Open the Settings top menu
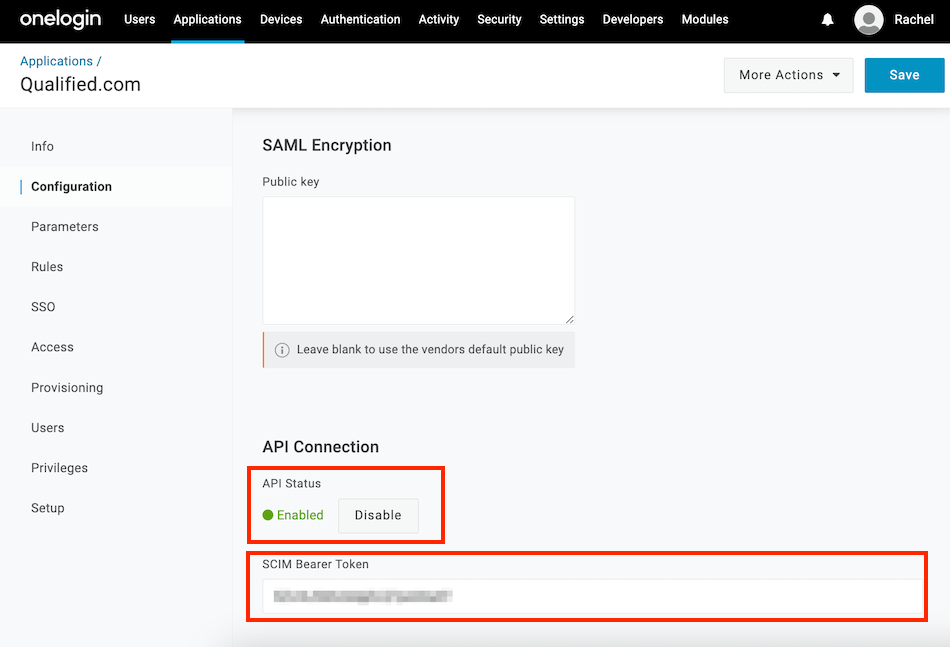Image resolution: width=950 pixels, height=647 pixels. tap(562, 19)
